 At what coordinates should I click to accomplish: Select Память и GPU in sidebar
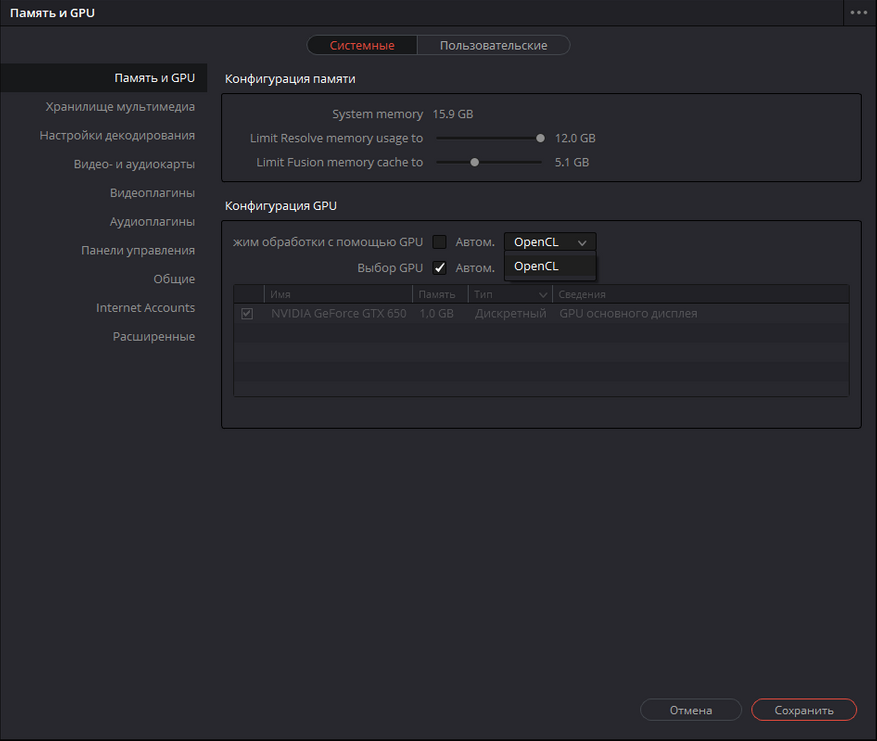click(103, 78)
